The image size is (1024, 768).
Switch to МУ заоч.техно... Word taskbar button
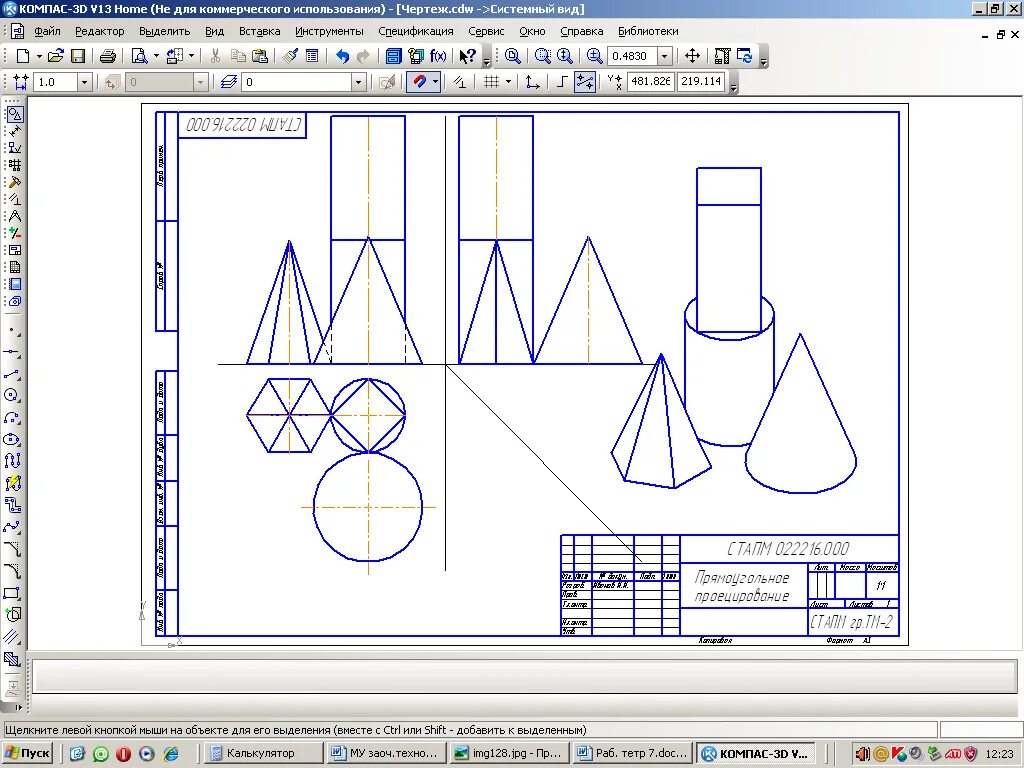[386, 753]
